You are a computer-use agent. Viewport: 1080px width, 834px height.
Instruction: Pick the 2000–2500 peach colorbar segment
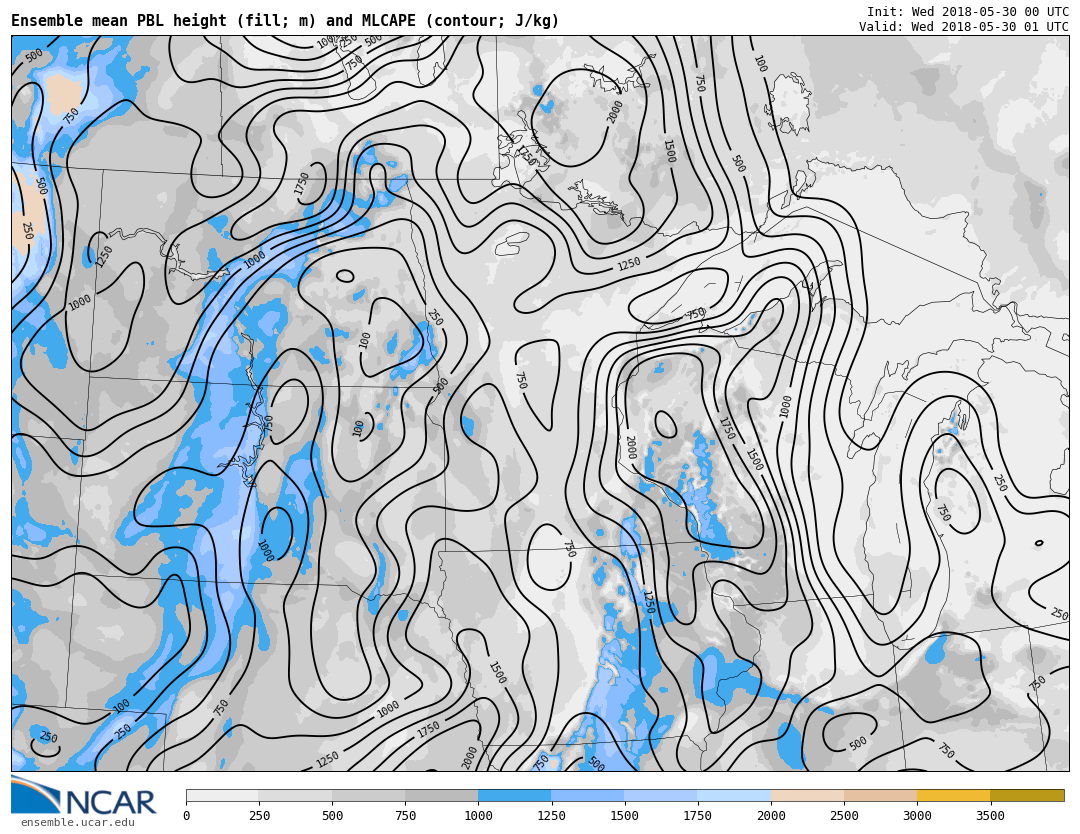click(807, 796)
